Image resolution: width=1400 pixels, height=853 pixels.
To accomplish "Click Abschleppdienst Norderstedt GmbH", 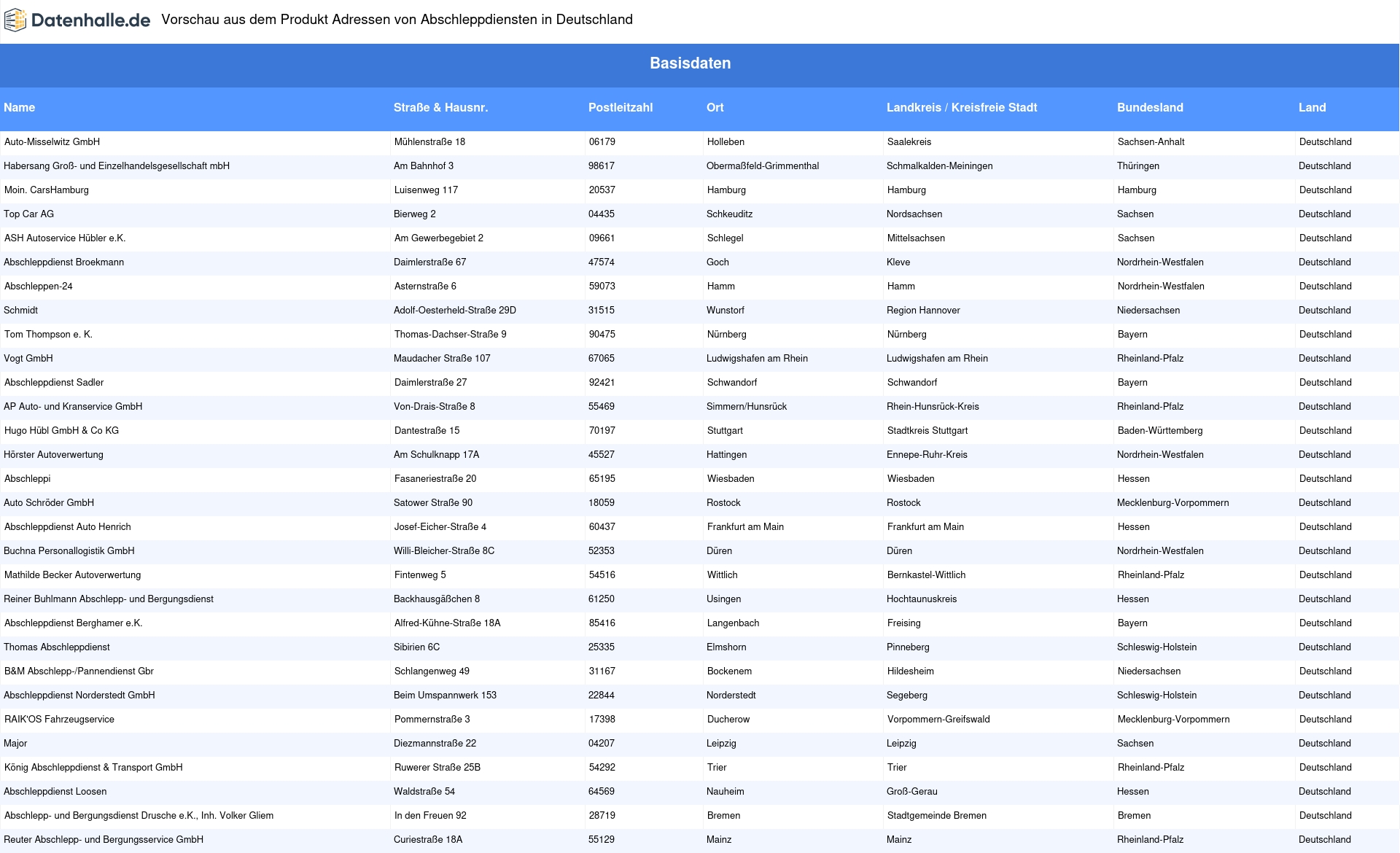I will pyautogui.click(x=79, y=696).
